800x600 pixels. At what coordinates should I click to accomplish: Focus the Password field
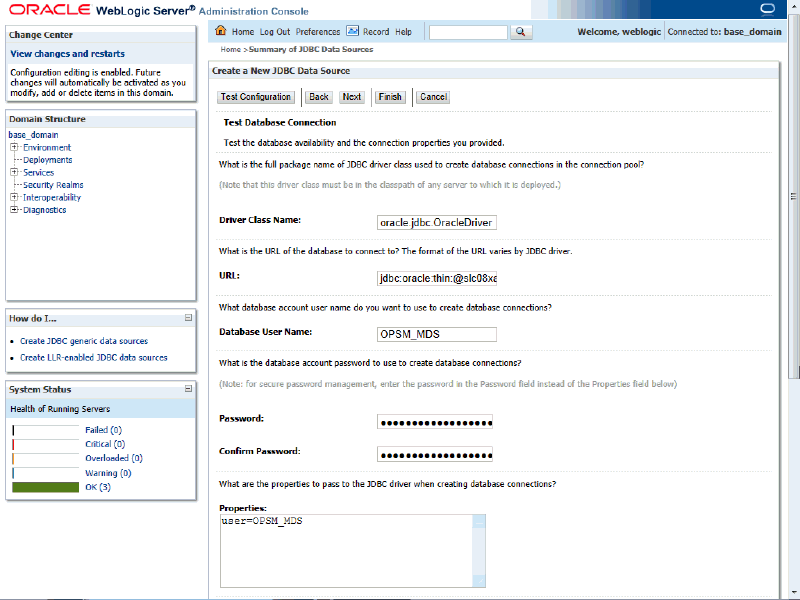point(435,422)
